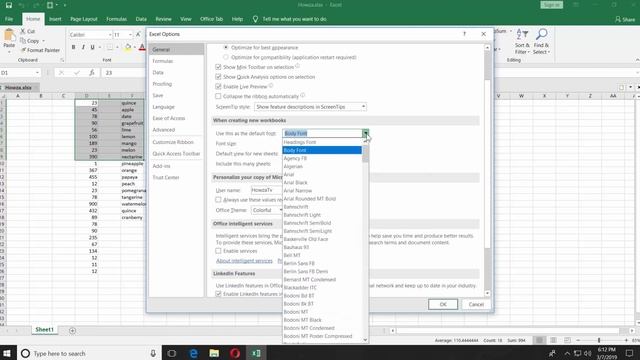Uncheck Enable LinkedIn features checkbox
The width and height of the screenshot is (640, 360).
(218, 294)
